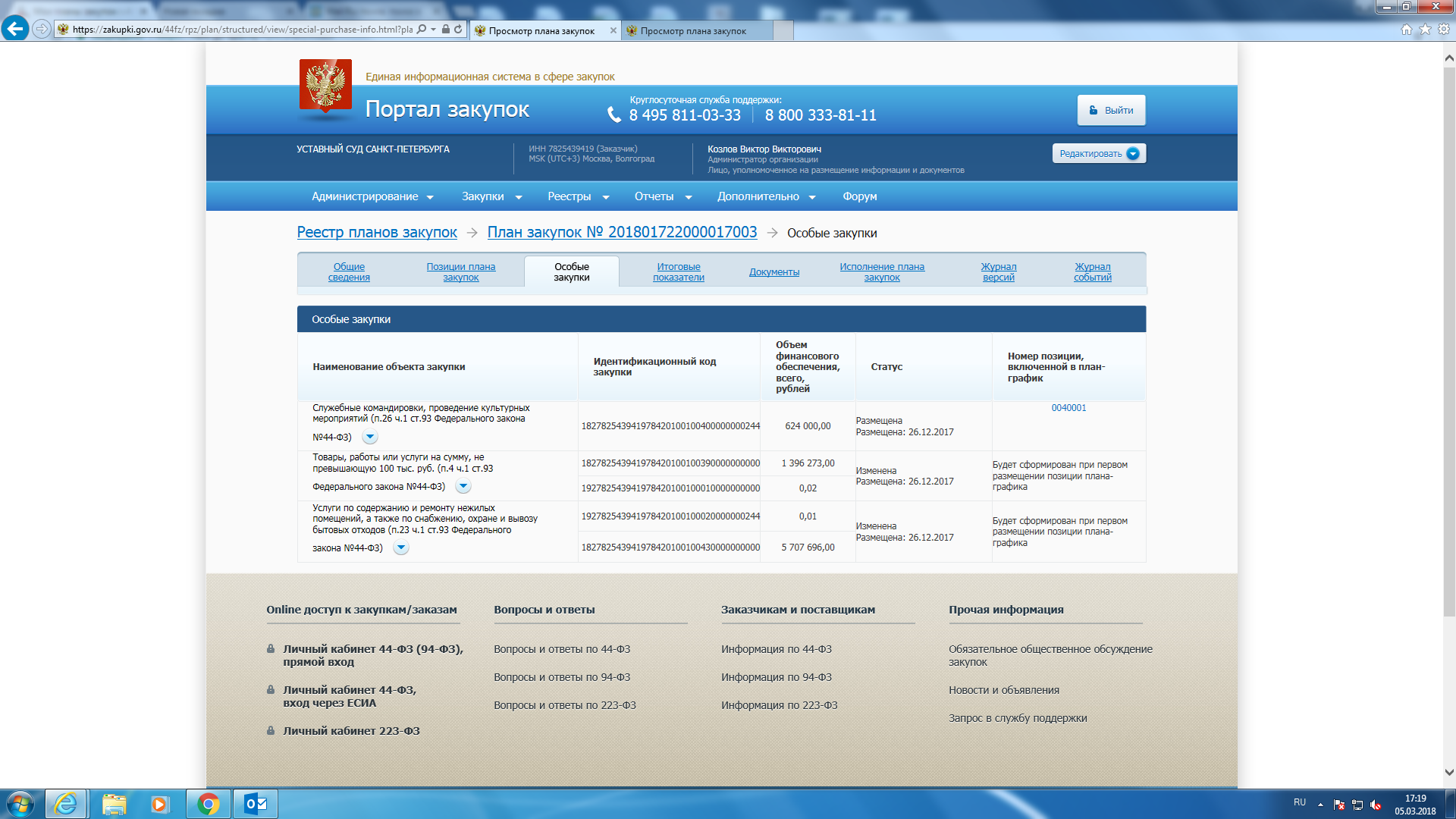Open favorites star icon

[1425, 30]
